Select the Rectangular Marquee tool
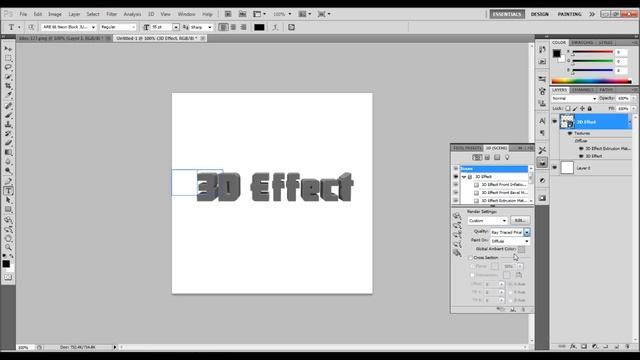 tap(8, 58)
